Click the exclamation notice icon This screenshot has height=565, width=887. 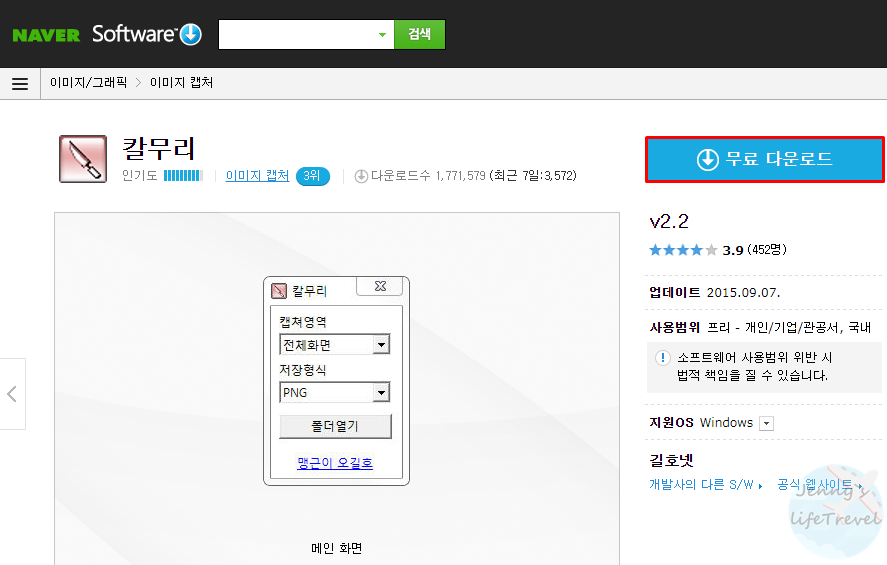pos(662,357)
